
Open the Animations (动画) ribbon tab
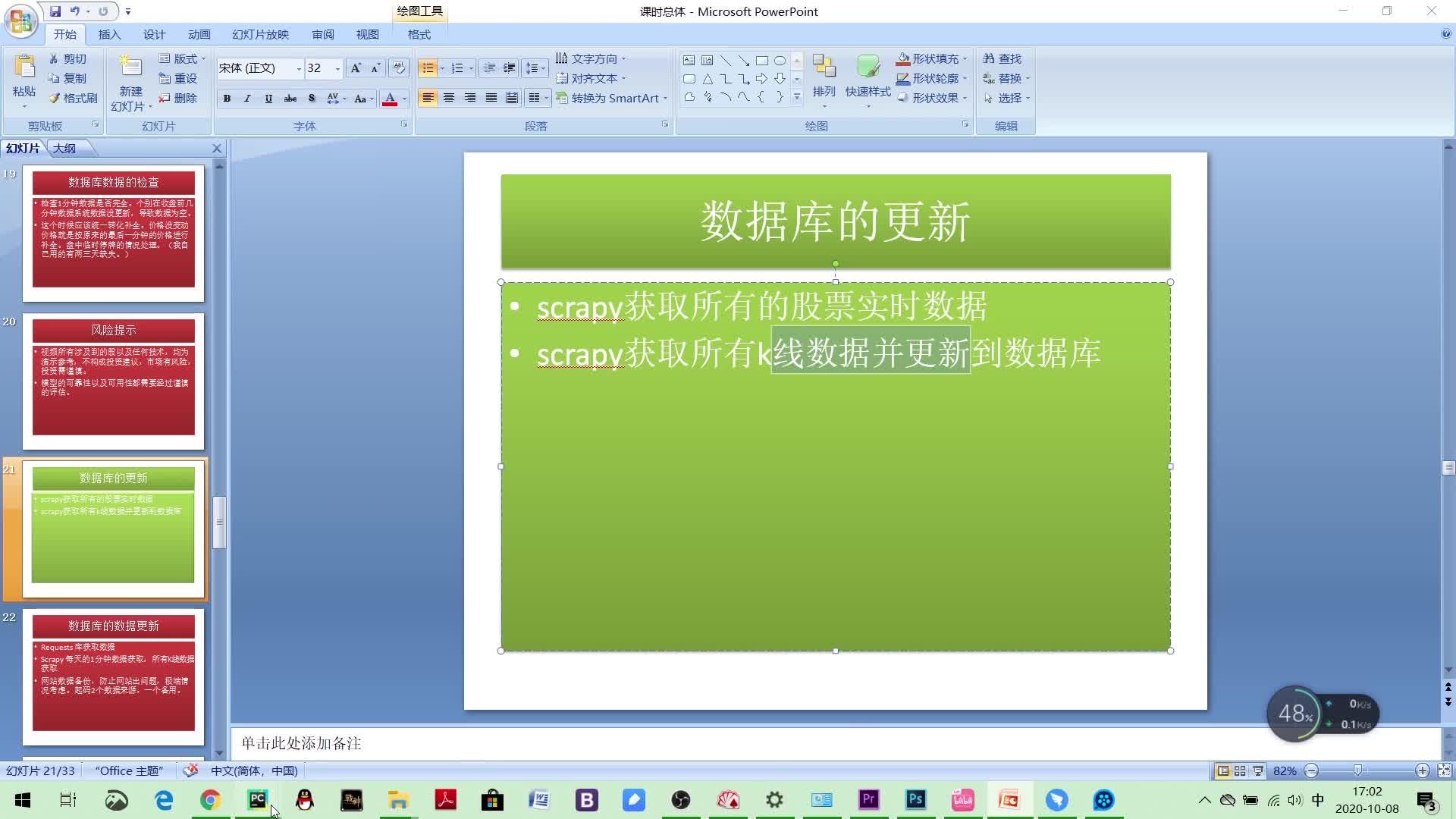[x=199, y=34]
